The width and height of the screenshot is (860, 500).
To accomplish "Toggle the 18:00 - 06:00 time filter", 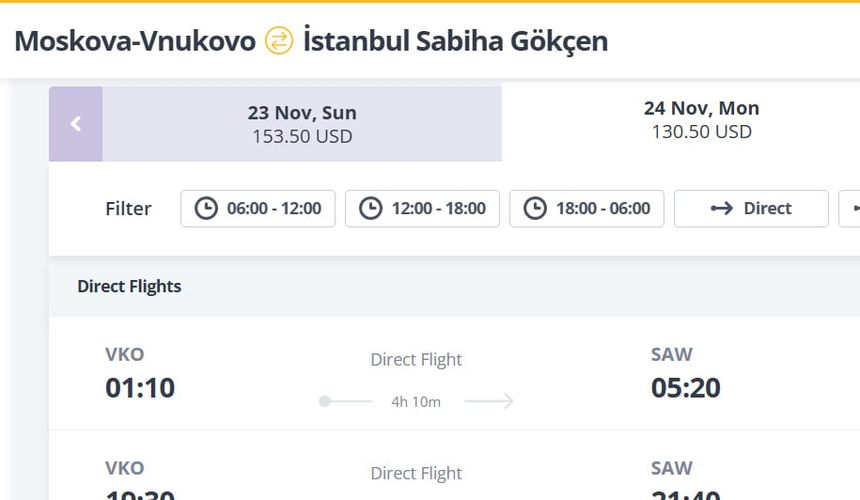I will click(x=587, y=208).
